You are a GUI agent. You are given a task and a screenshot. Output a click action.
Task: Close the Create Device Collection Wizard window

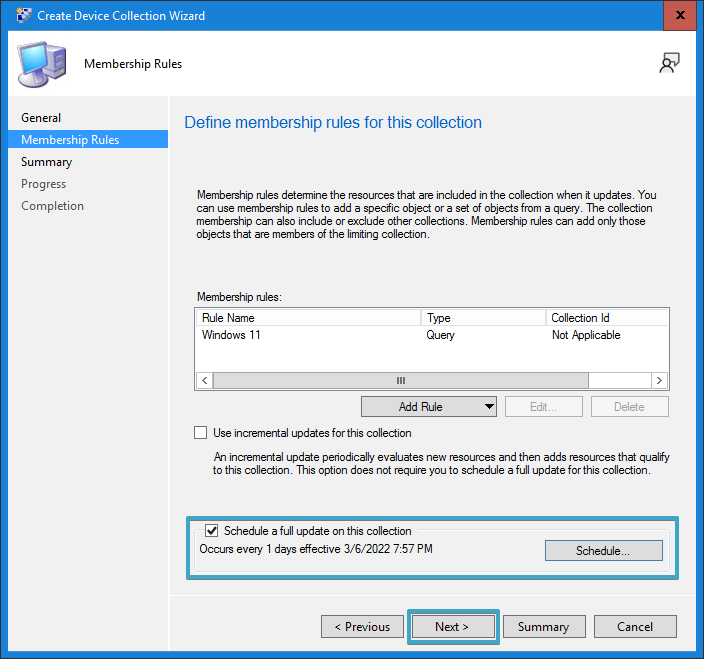click(x=680, y=15)
